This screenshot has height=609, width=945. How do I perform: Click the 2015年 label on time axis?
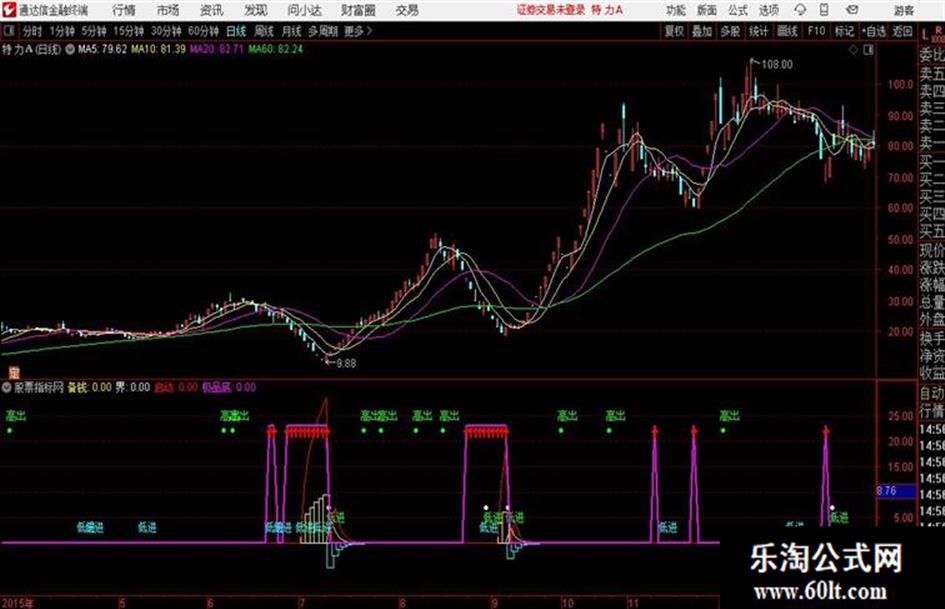[x=18, y=603]
